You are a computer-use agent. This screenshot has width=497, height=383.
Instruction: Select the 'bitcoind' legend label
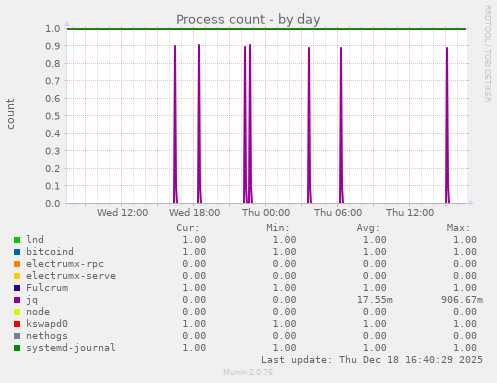pyautogui.click(x=50, y=252)
